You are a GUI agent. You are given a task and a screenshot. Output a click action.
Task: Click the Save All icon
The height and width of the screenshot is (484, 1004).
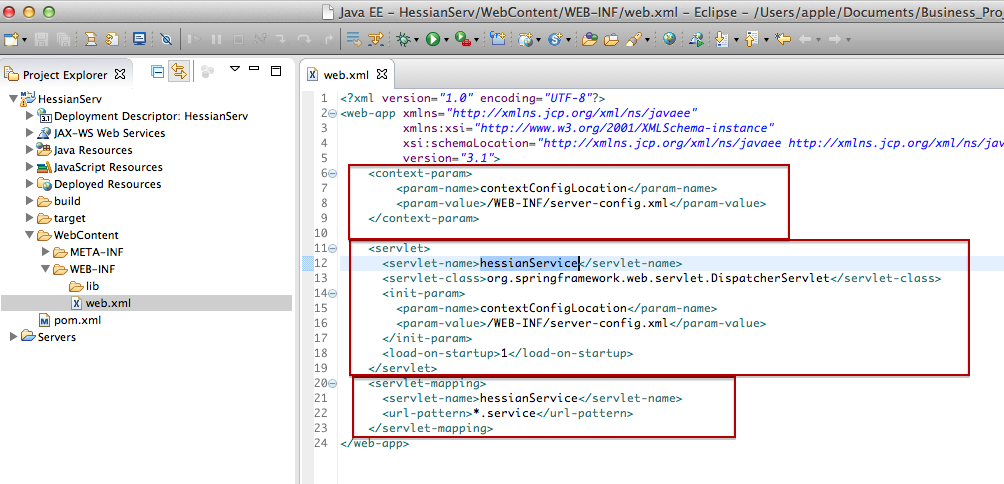point(63,39)
